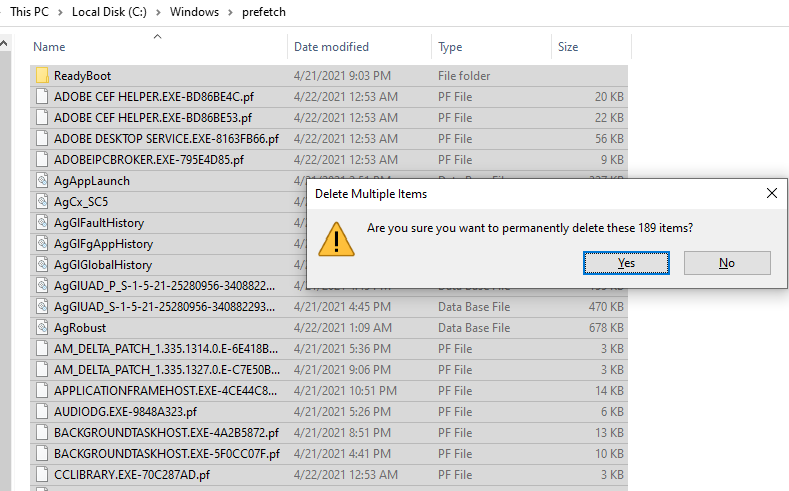The image size is (789, 491).
Task: Click icon of AM_DELTA_PATCH_1.335.1314.0 file
Action: coord(42,349)
